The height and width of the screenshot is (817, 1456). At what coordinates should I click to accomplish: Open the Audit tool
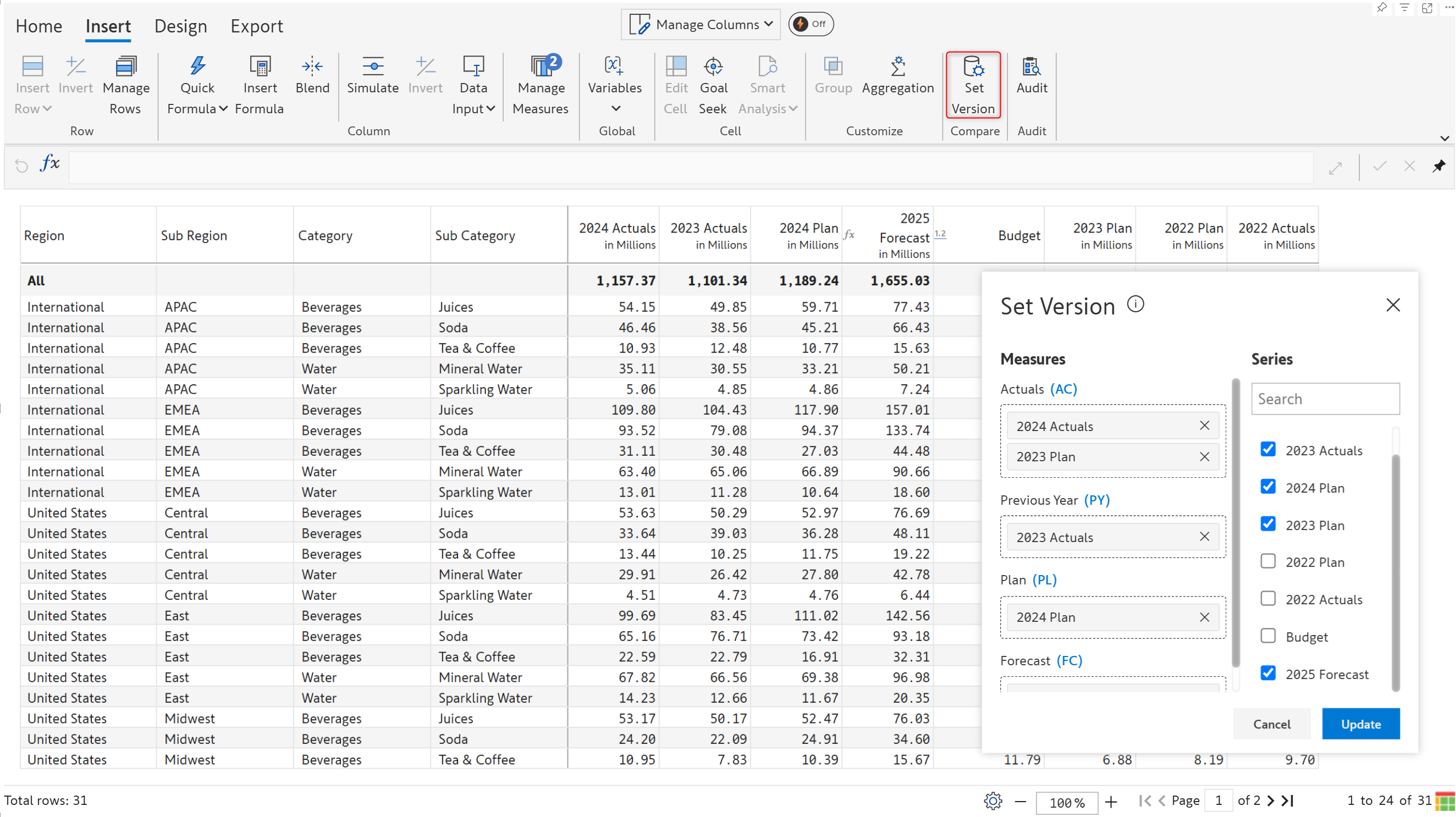tap(1032, 67)
